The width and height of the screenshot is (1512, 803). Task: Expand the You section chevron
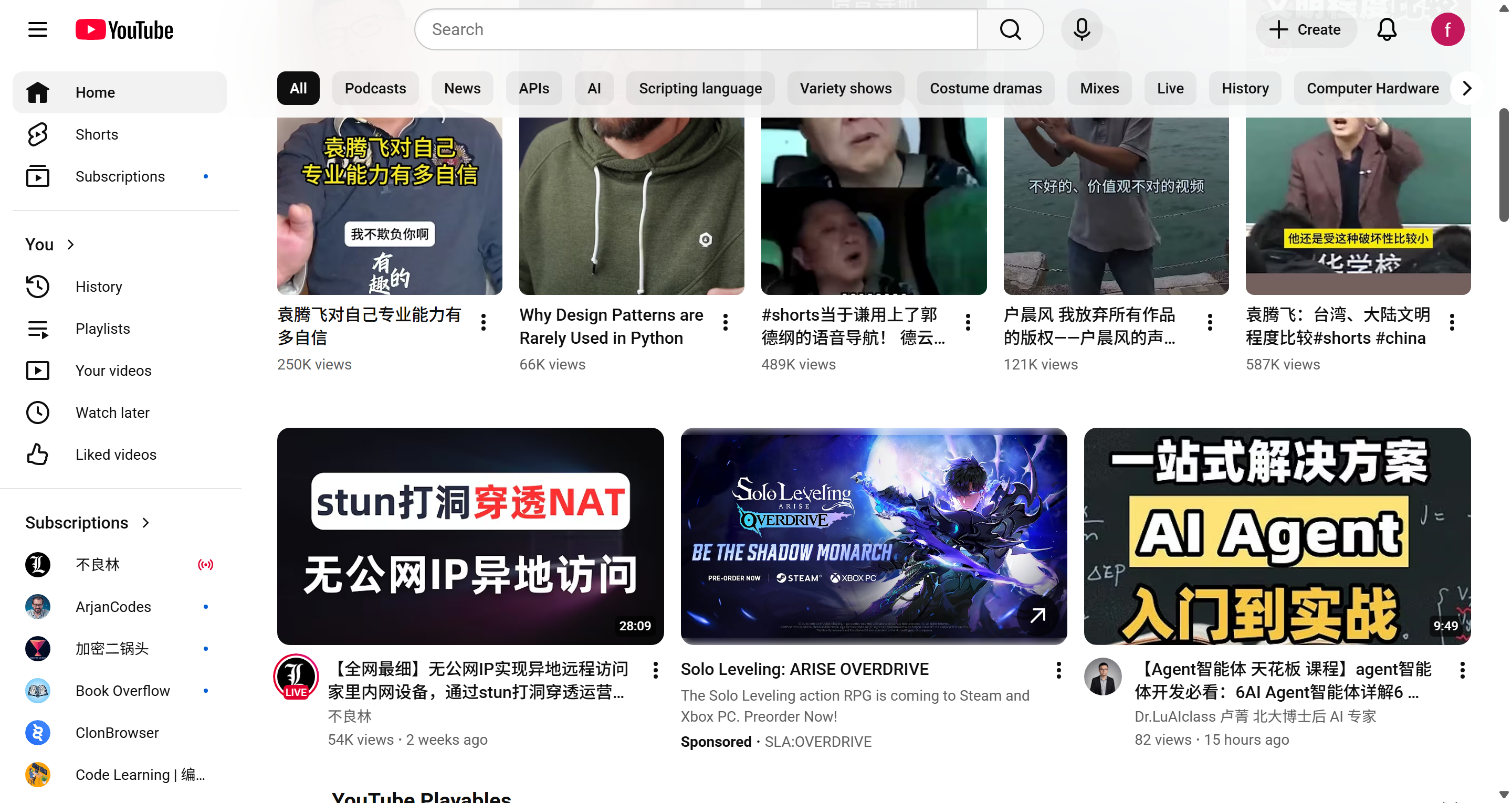click(x=70, y=244)
